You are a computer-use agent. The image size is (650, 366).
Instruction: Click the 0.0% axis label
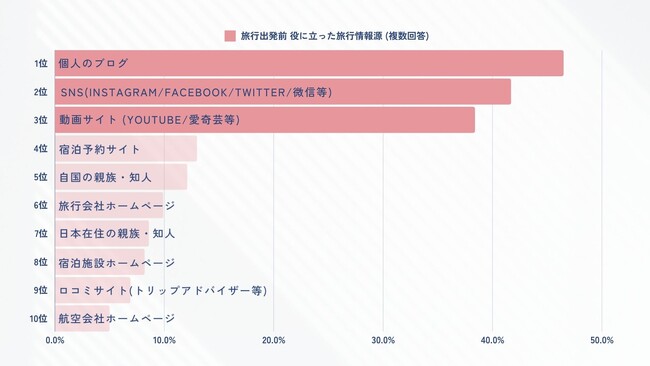[55, 340]
